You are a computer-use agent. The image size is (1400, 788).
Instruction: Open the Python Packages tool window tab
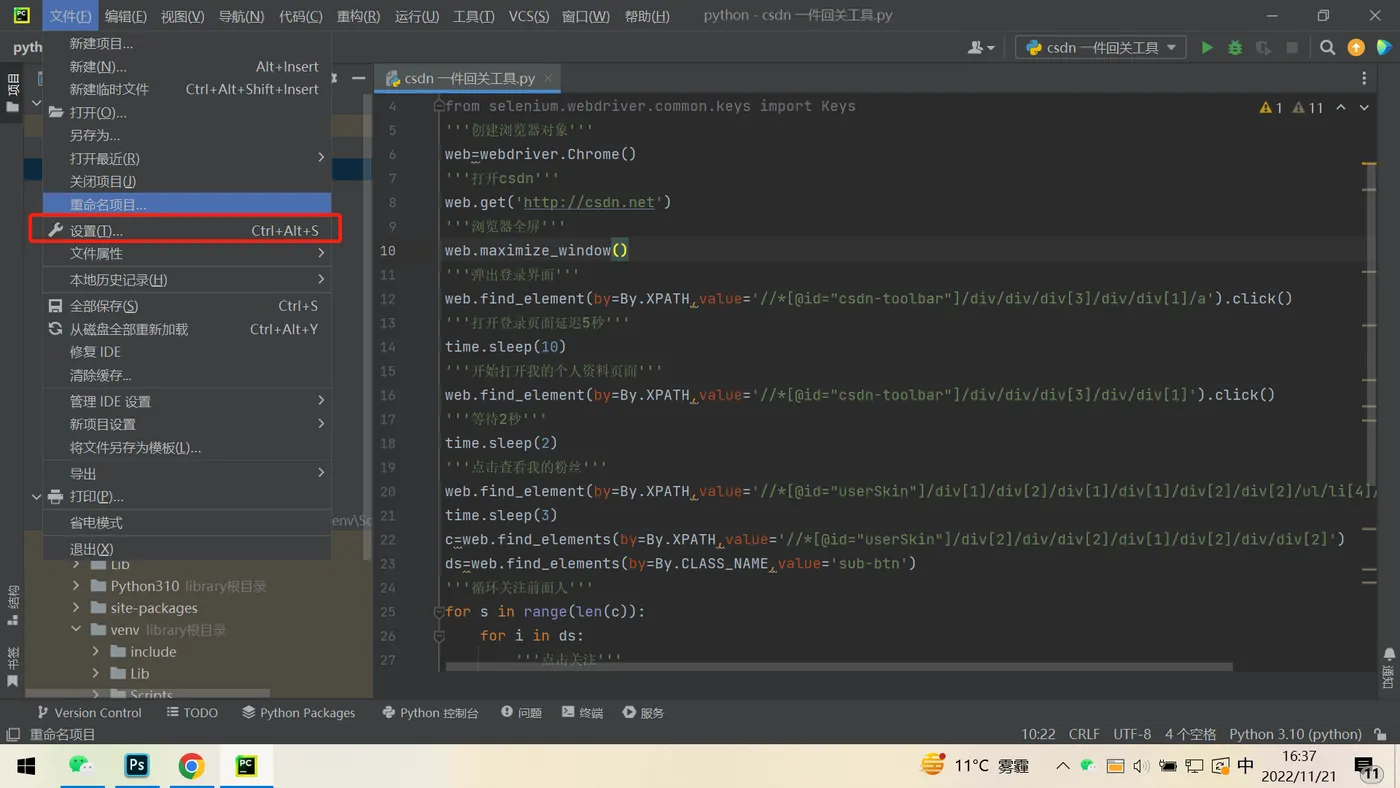click(x=299, y=713)
